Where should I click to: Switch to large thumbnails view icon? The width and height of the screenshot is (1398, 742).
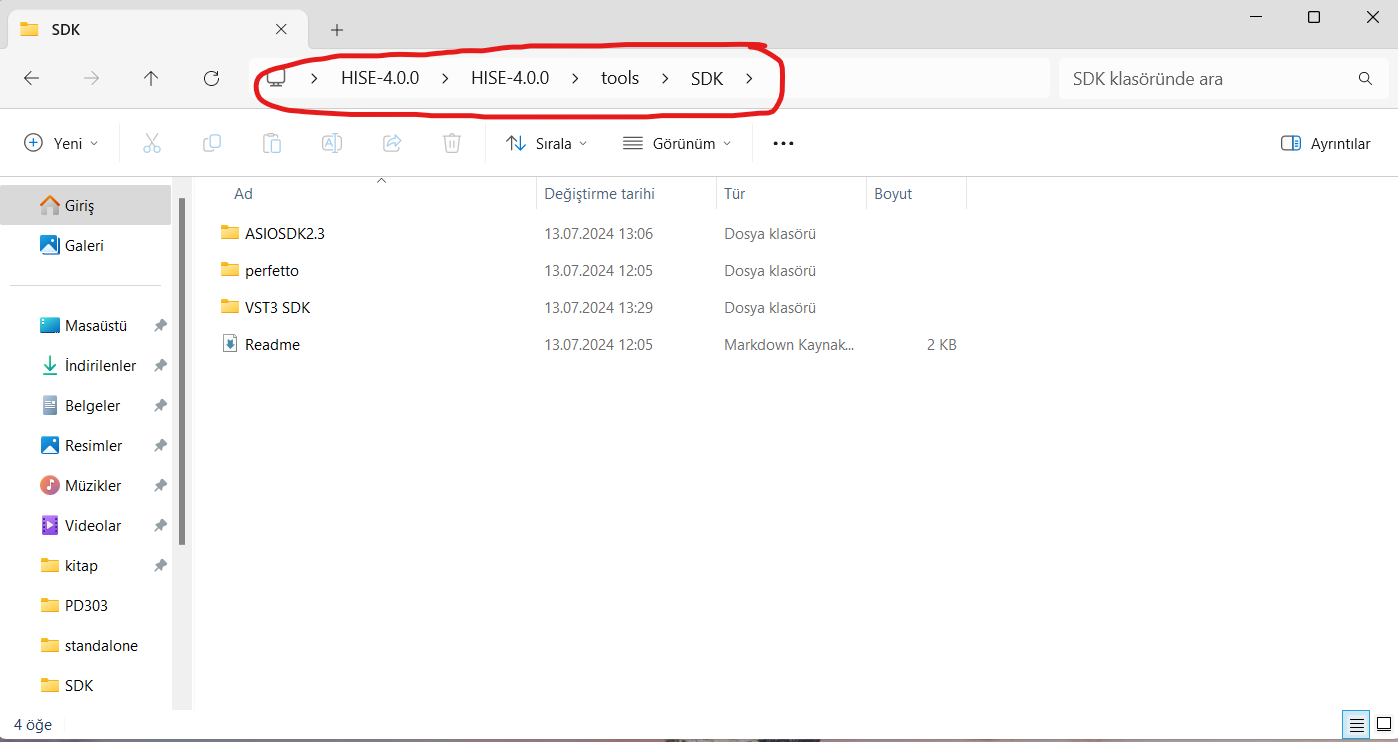pos(1384,724)
